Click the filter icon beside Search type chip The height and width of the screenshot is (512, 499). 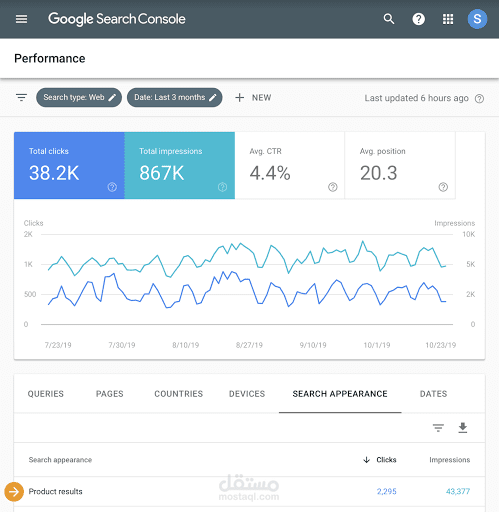pos(21,97)
